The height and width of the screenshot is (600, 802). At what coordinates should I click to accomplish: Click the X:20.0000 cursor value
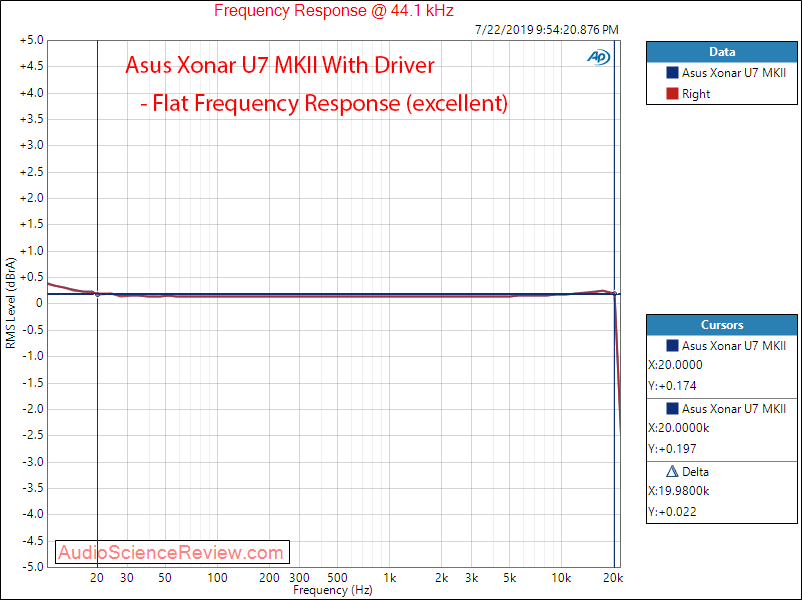pyautogui.click(x=675, y=365)
